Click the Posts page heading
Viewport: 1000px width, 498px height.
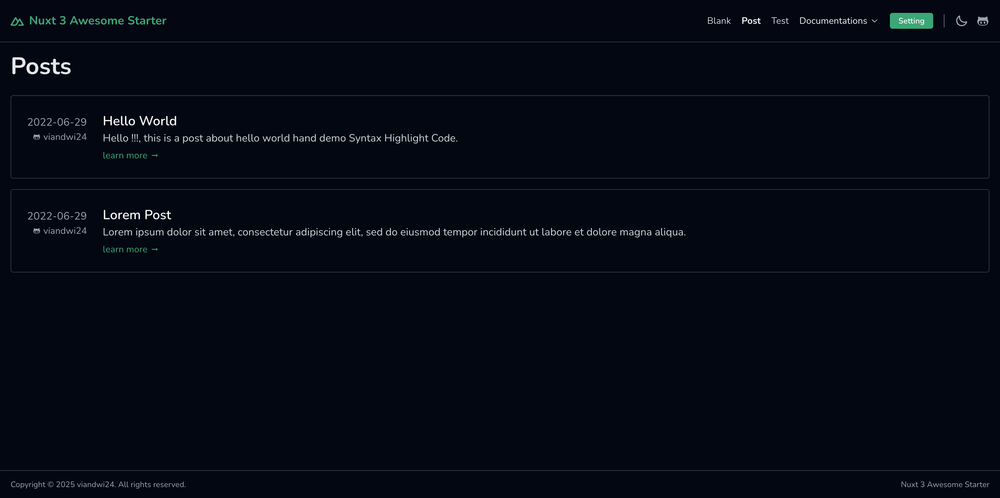[x=41, y=66]
